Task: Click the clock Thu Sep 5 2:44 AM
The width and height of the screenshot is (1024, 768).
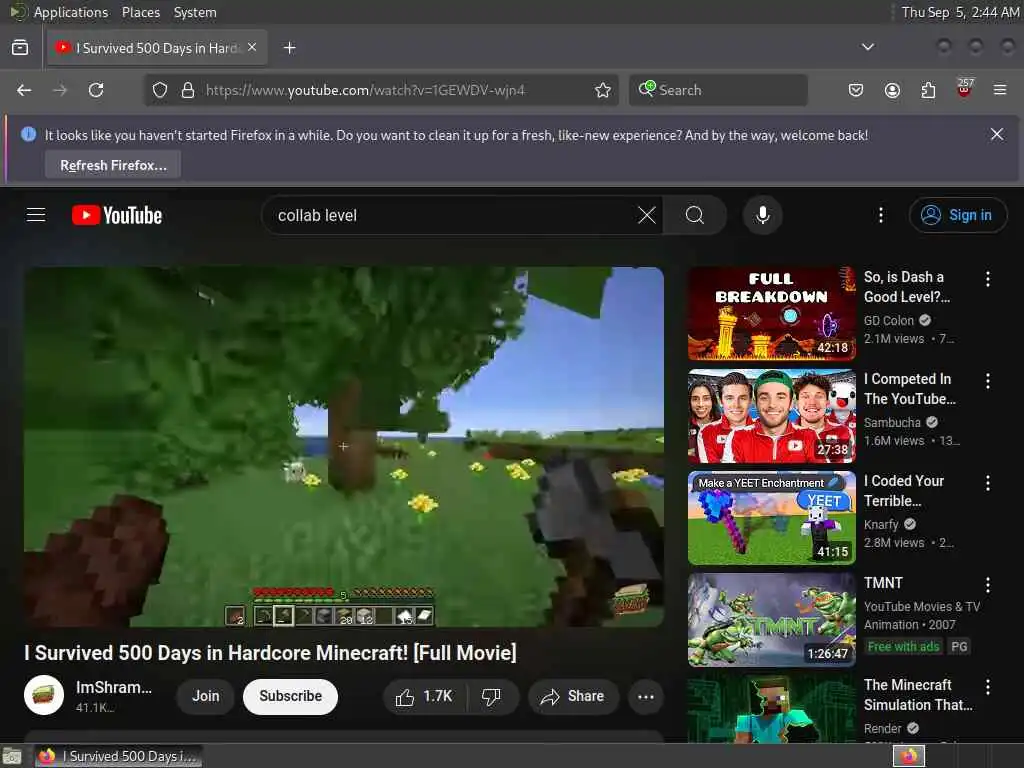Action: click(x=959, y=12)
